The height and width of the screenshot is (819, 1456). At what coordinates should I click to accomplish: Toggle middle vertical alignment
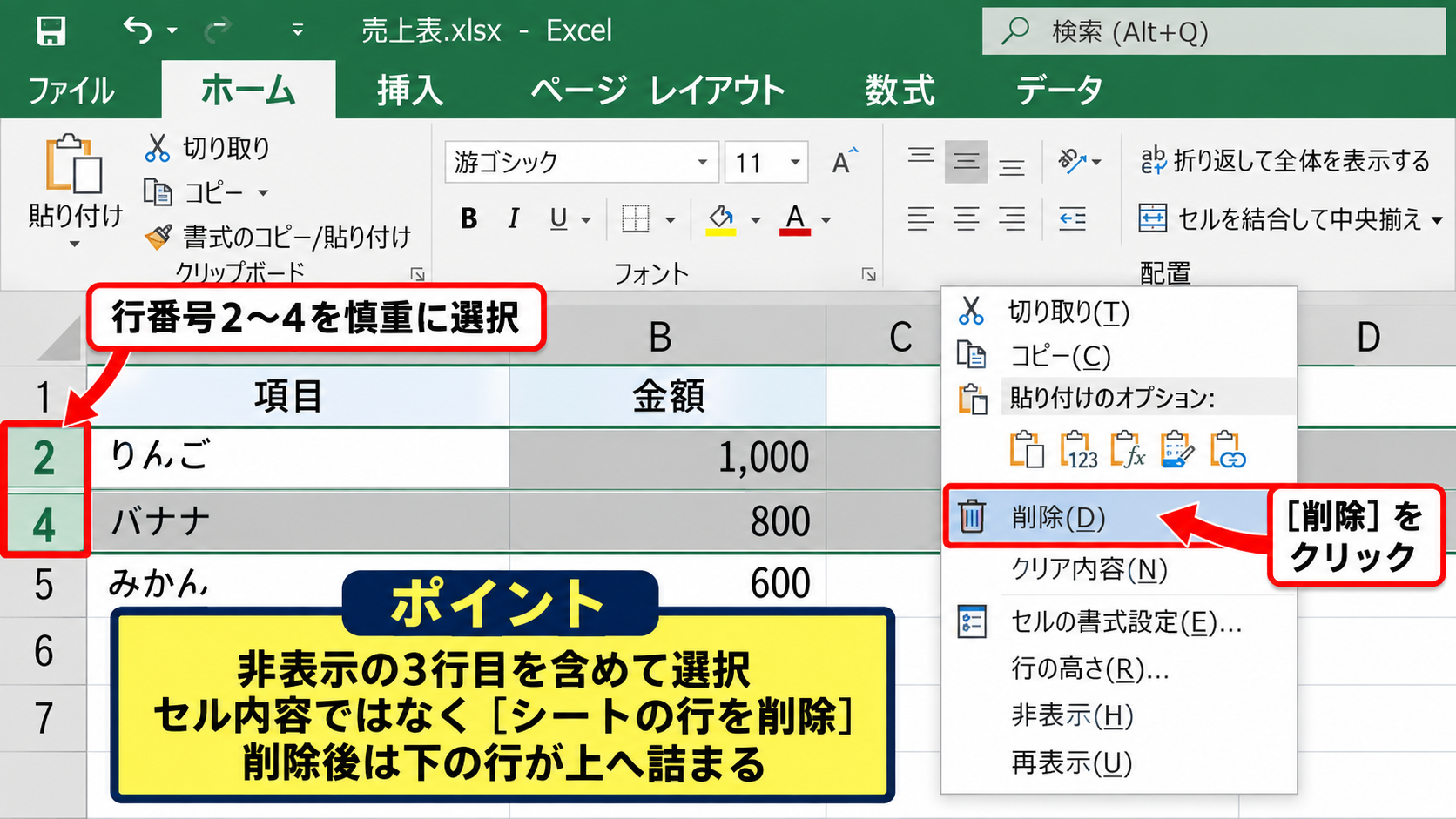tap(966, 162)
